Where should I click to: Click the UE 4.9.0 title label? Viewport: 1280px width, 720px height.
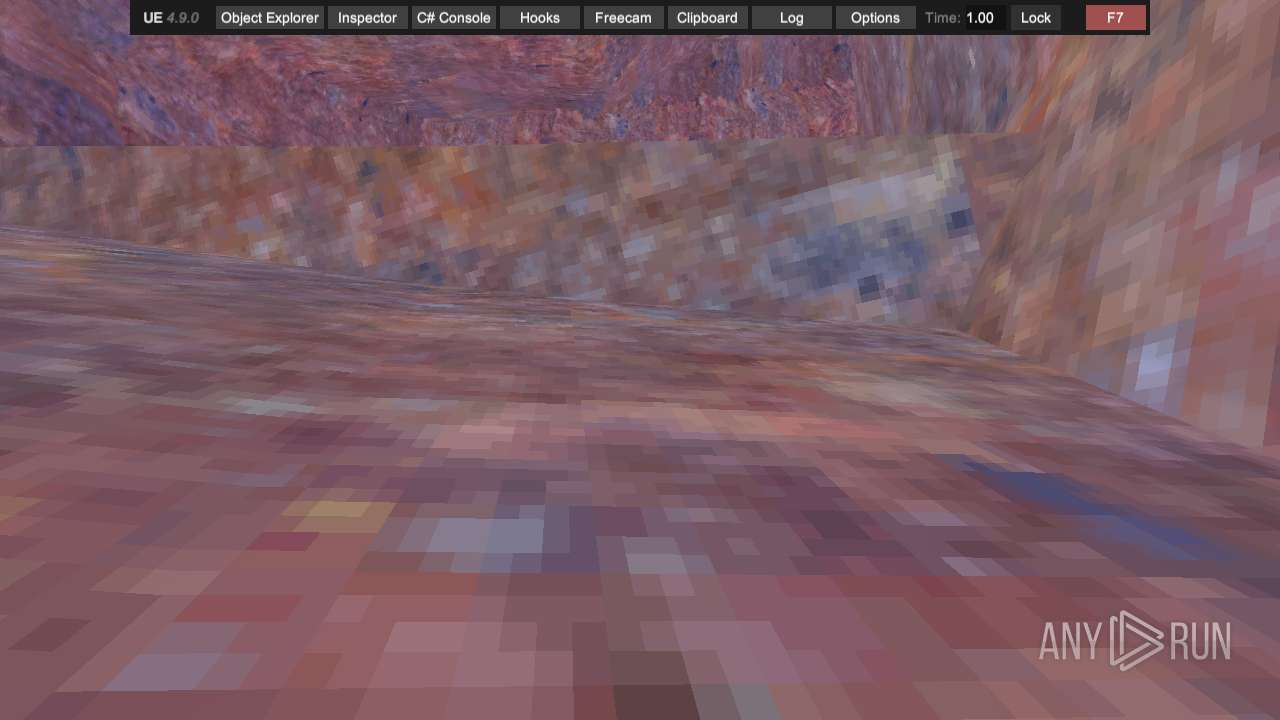(171, 18)
